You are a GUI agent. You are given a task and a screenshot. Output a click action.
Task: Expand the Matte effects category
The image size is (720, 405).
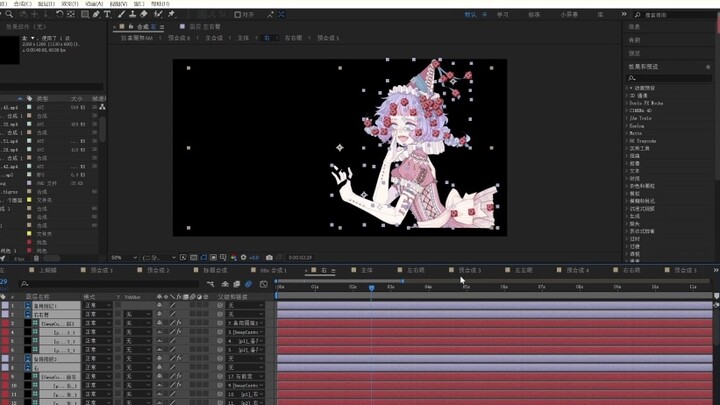pyautogui.click(x=627, y=133)
